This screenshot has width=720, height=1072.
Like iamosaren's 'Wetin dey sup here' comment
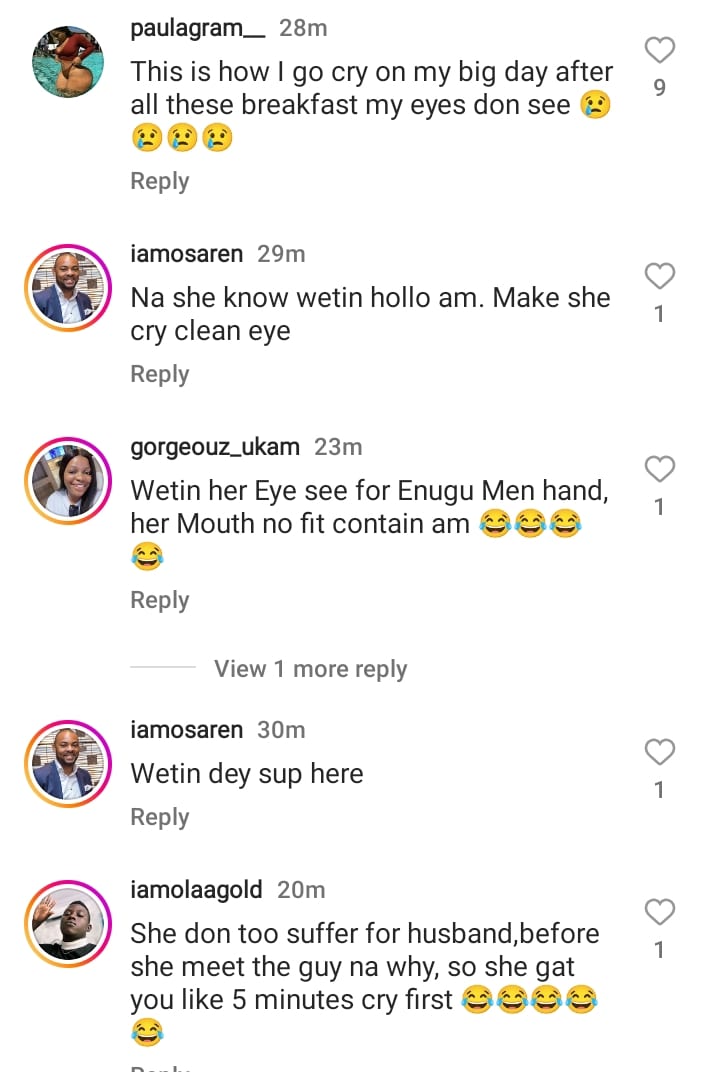659,752
